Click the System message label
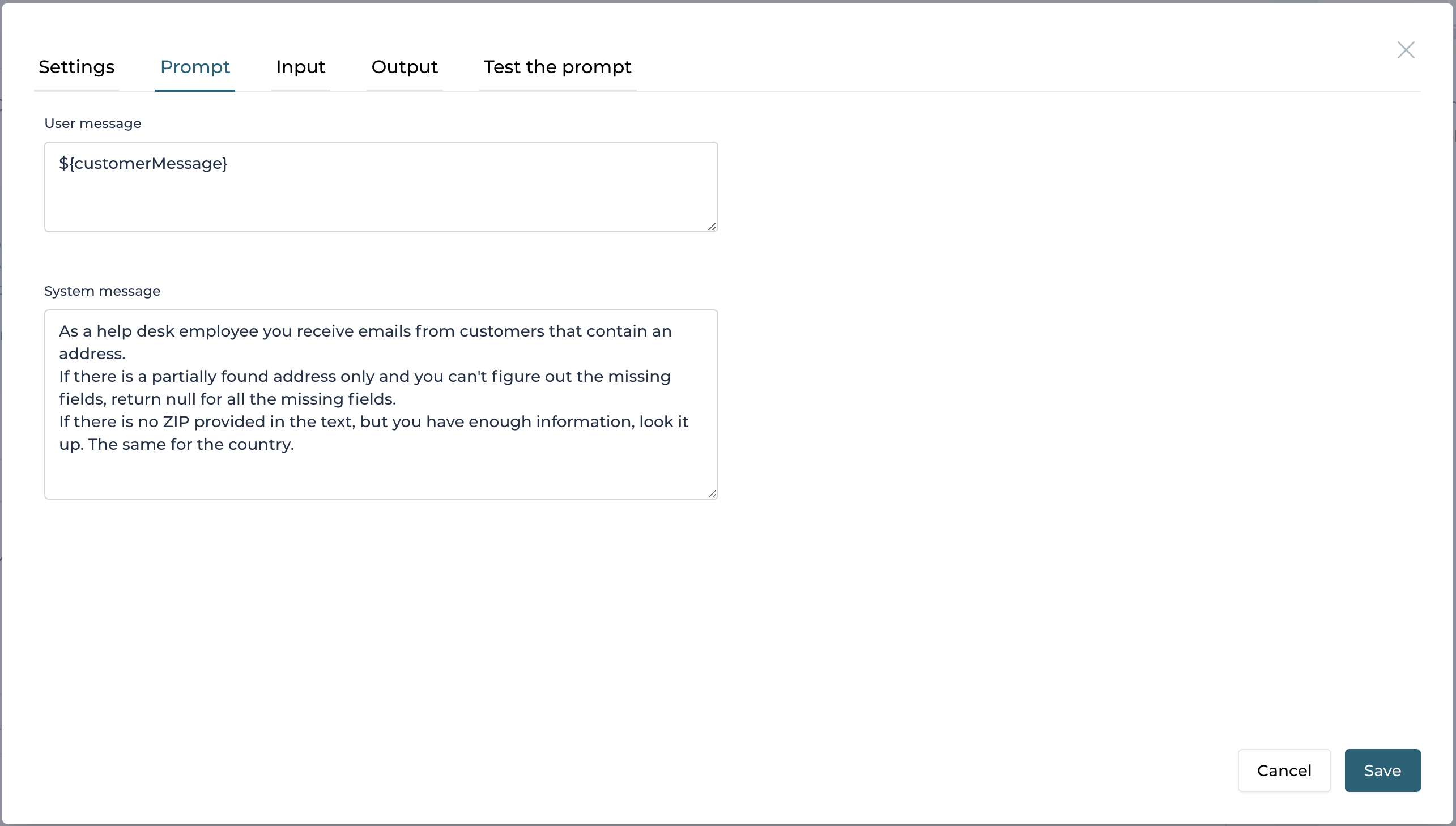The image size is (1456, 826). tap(102, 291)
